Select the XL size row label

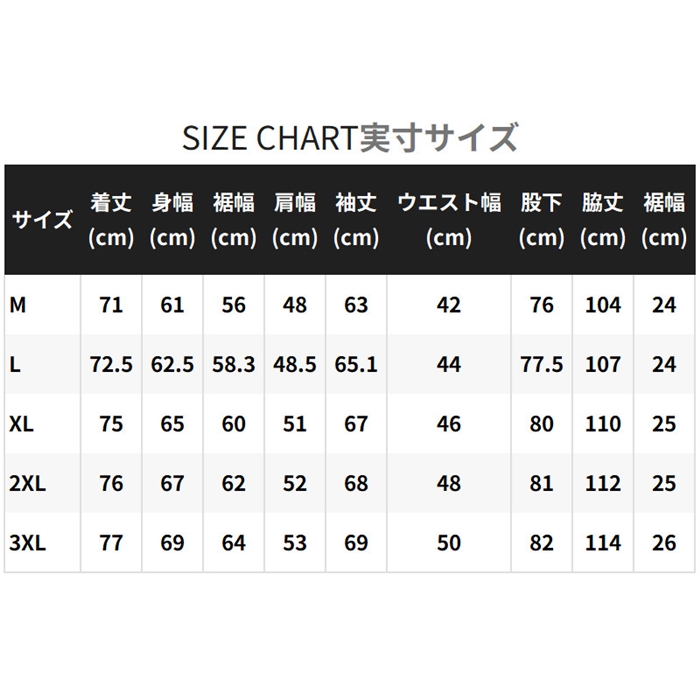[21, 424]
